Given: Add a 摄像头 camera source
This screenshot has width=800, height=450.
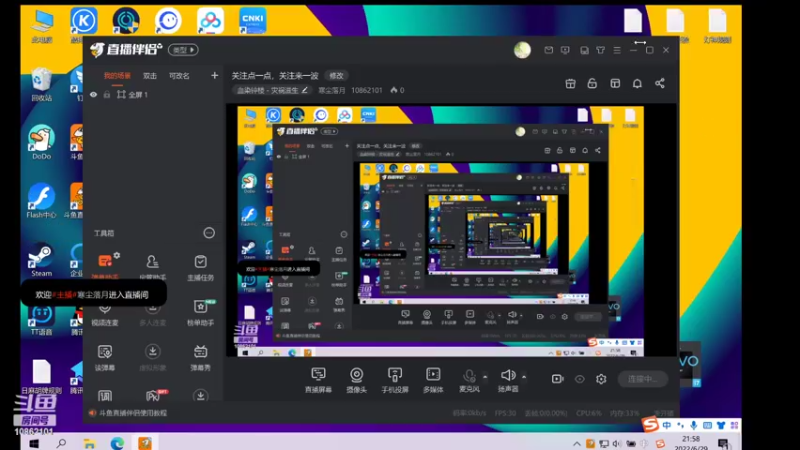Looking at the screenshot, I should point(357,380).
